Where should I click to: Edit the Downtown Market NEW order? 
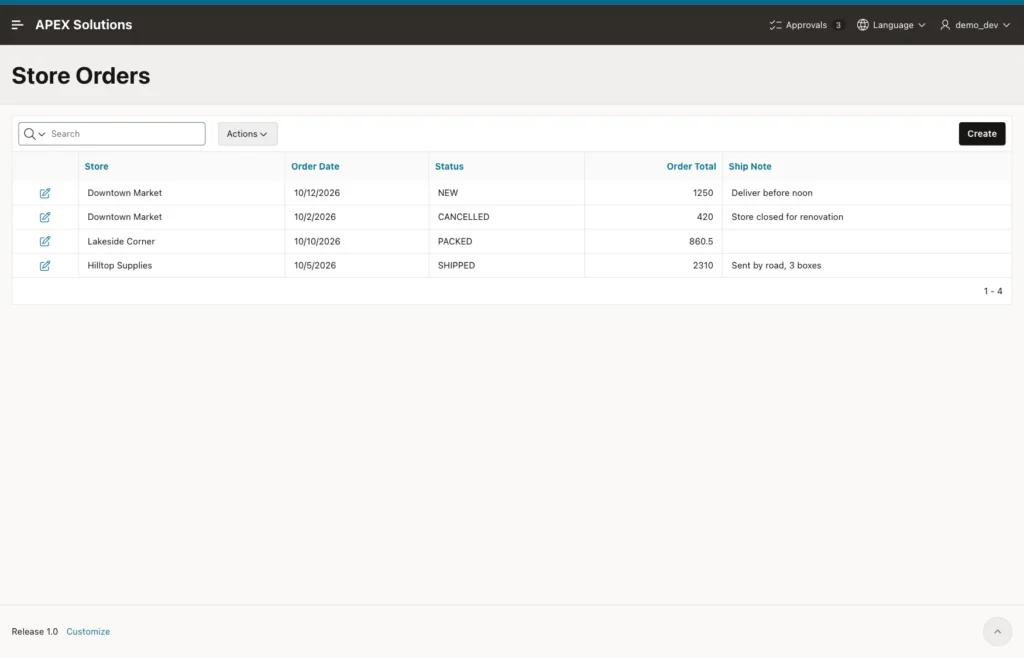[x=44, y=193]
